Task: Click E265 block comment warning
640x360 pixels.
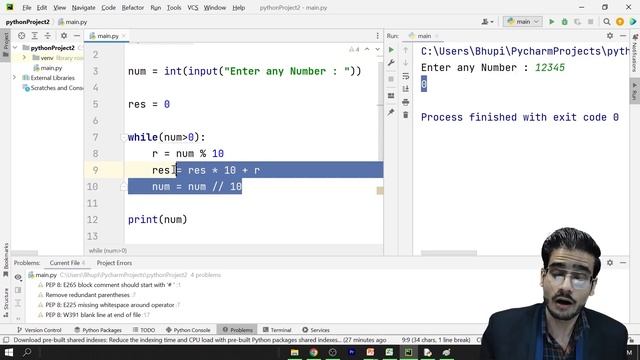Action: point(110,285)
